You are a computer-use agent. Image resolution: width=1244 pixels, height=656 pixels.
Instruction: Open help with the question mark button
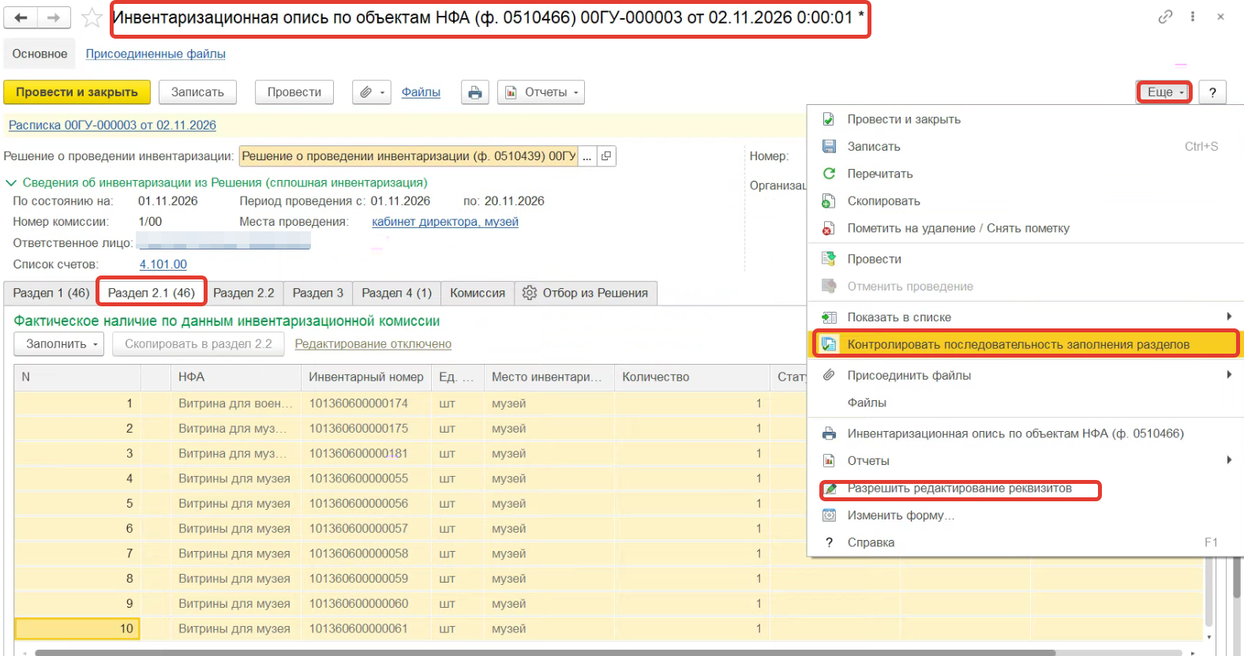(x=1212, y=92)
